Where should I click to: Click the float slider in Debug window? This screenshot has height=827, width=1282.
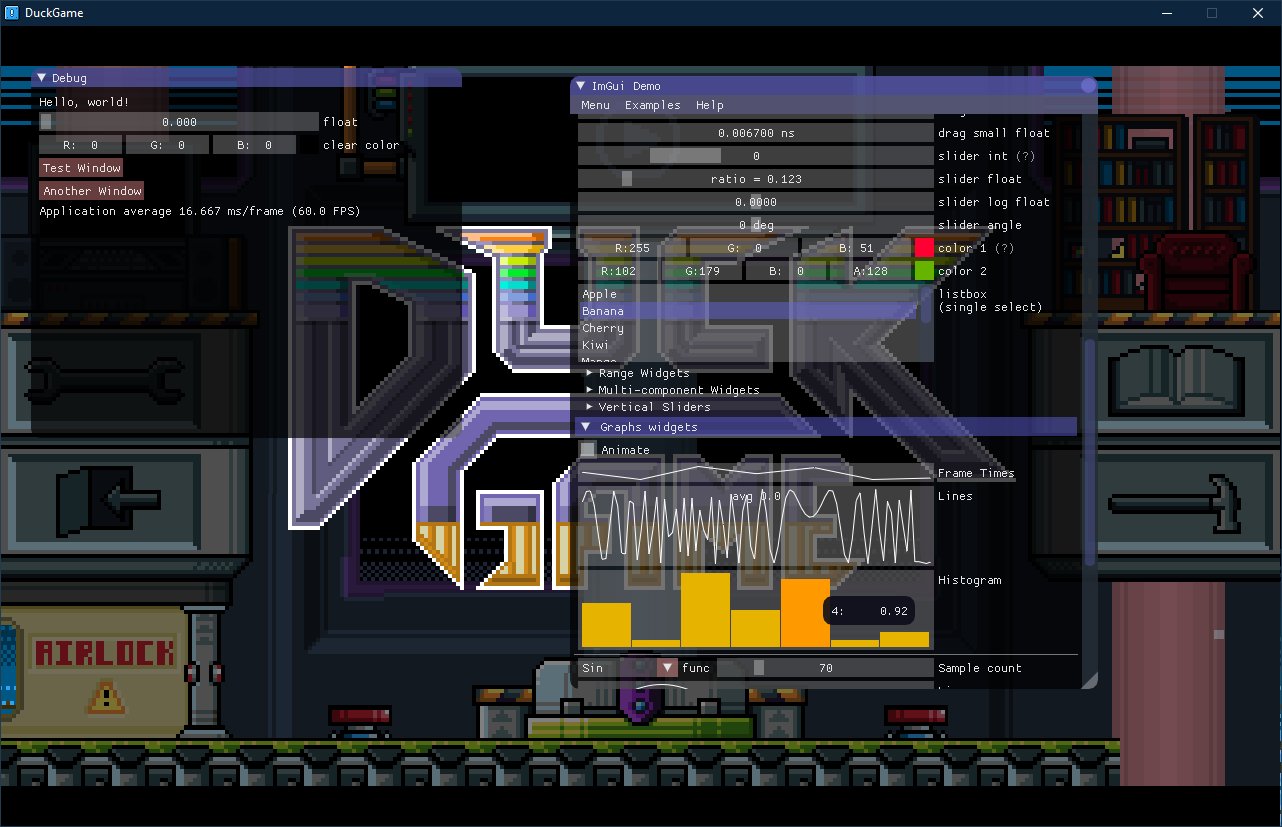178,122
